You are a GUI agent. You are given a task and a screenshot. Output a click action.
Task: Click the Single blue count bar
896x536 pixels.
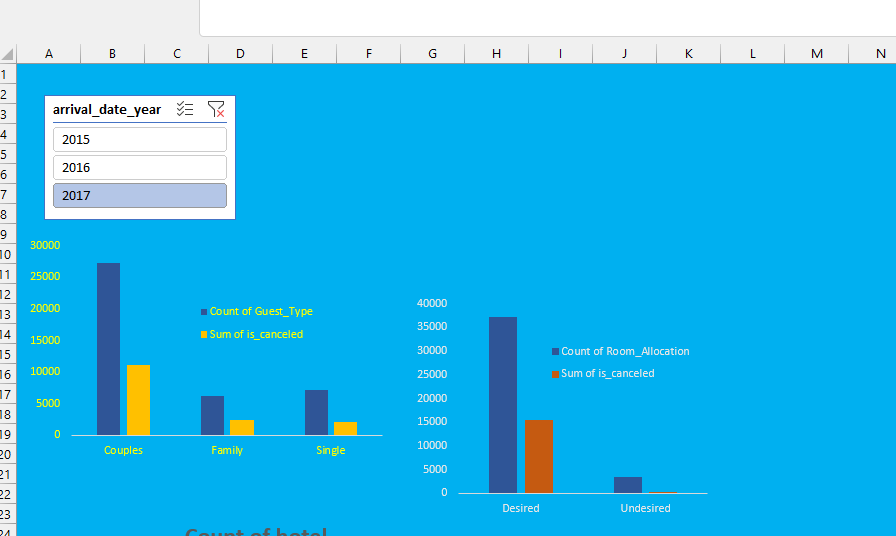click(317, 413)
